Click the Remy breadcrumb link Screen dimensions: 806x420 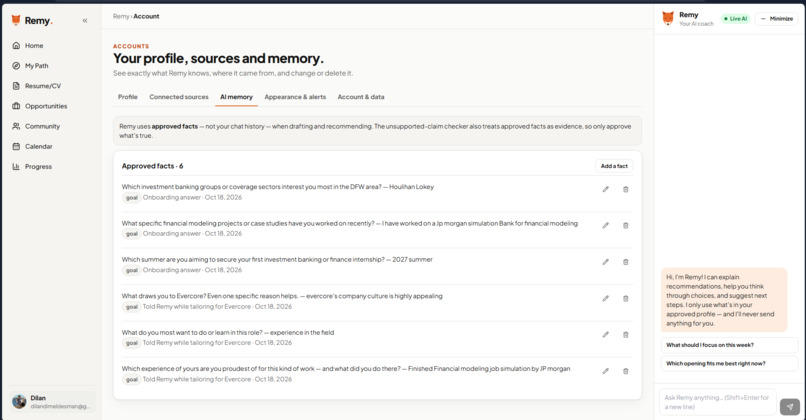[121, 16]
